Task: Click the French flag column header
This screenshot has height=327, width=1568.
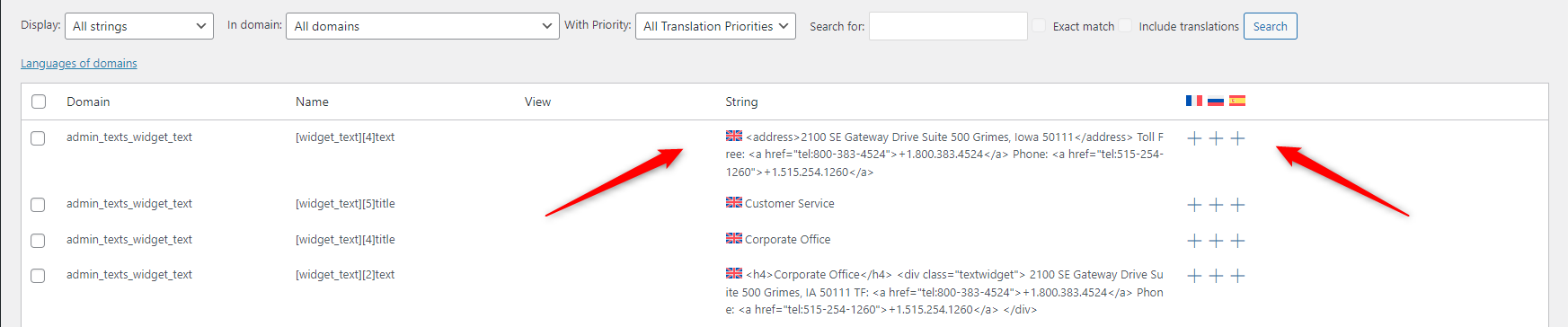Action: click(x=1194, y=101)
